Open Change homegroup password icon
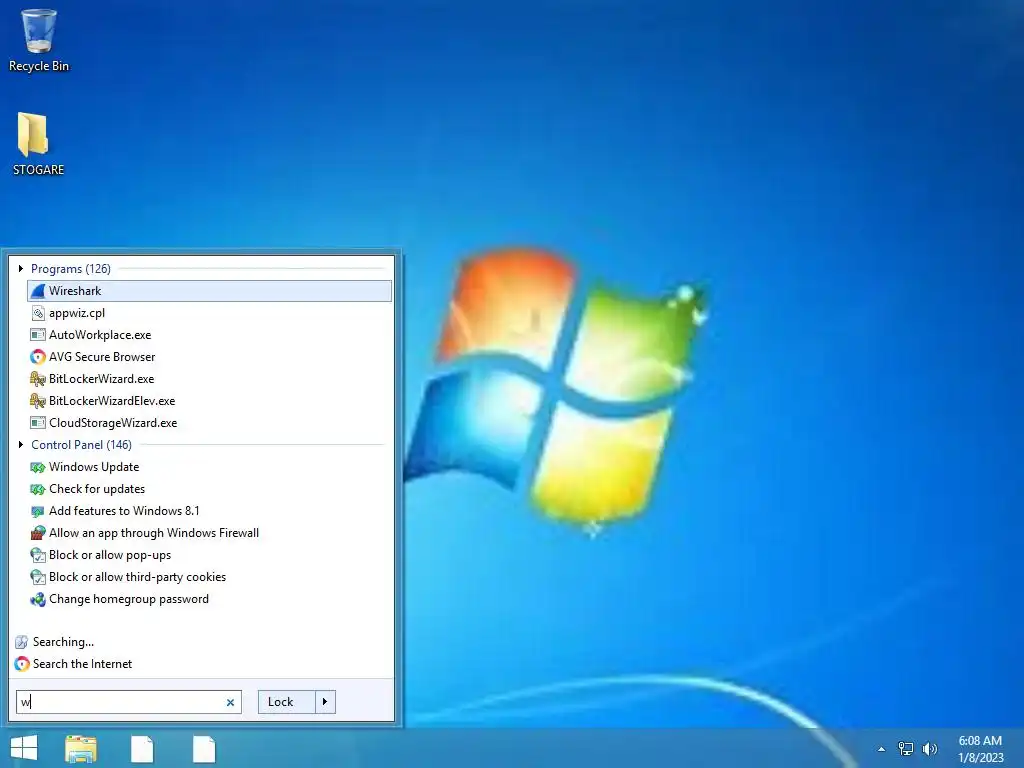The image size is (1024, 768). (38, 599)
